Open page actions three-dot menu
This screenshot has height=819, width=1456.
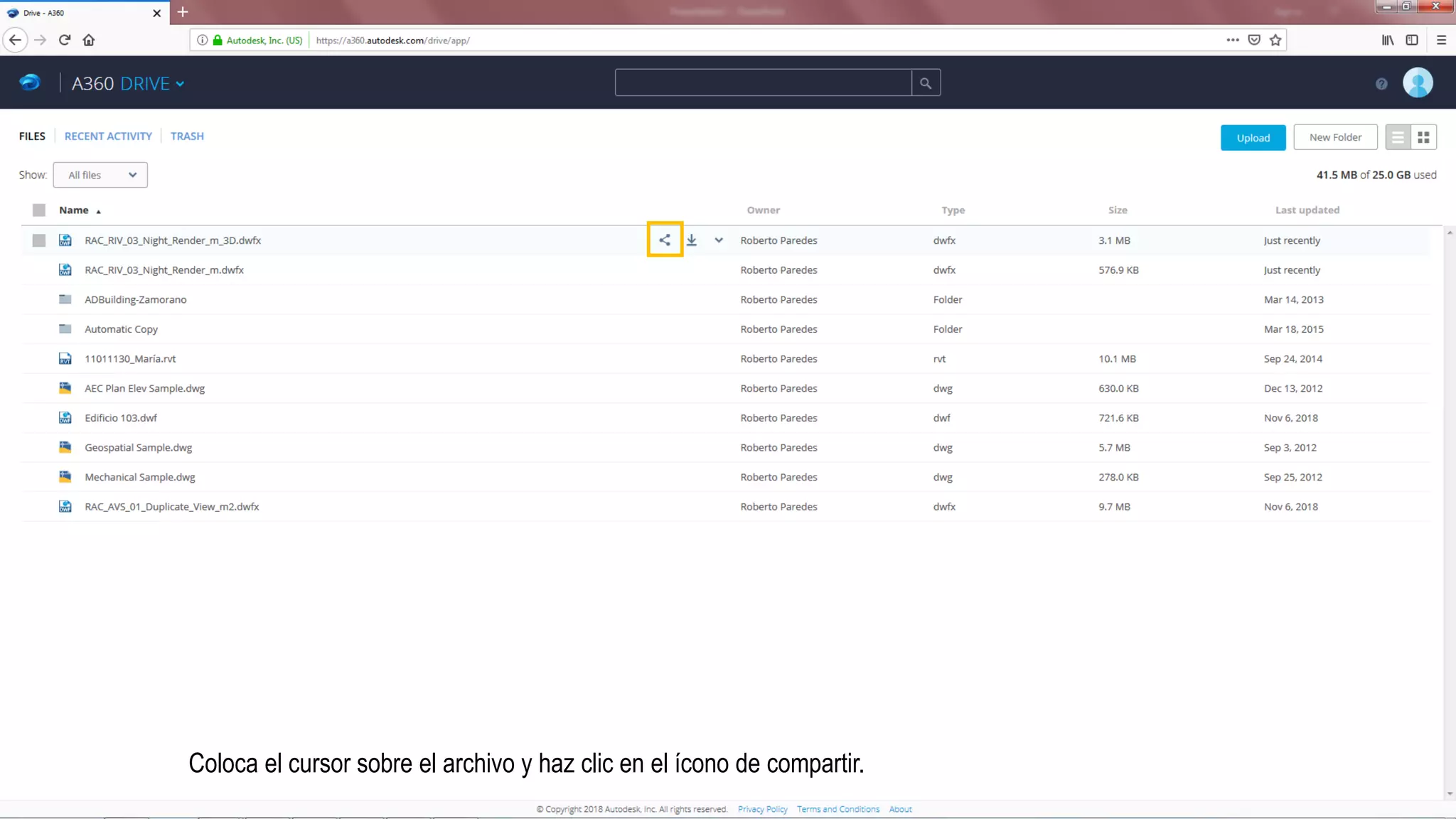point(1233,40)
